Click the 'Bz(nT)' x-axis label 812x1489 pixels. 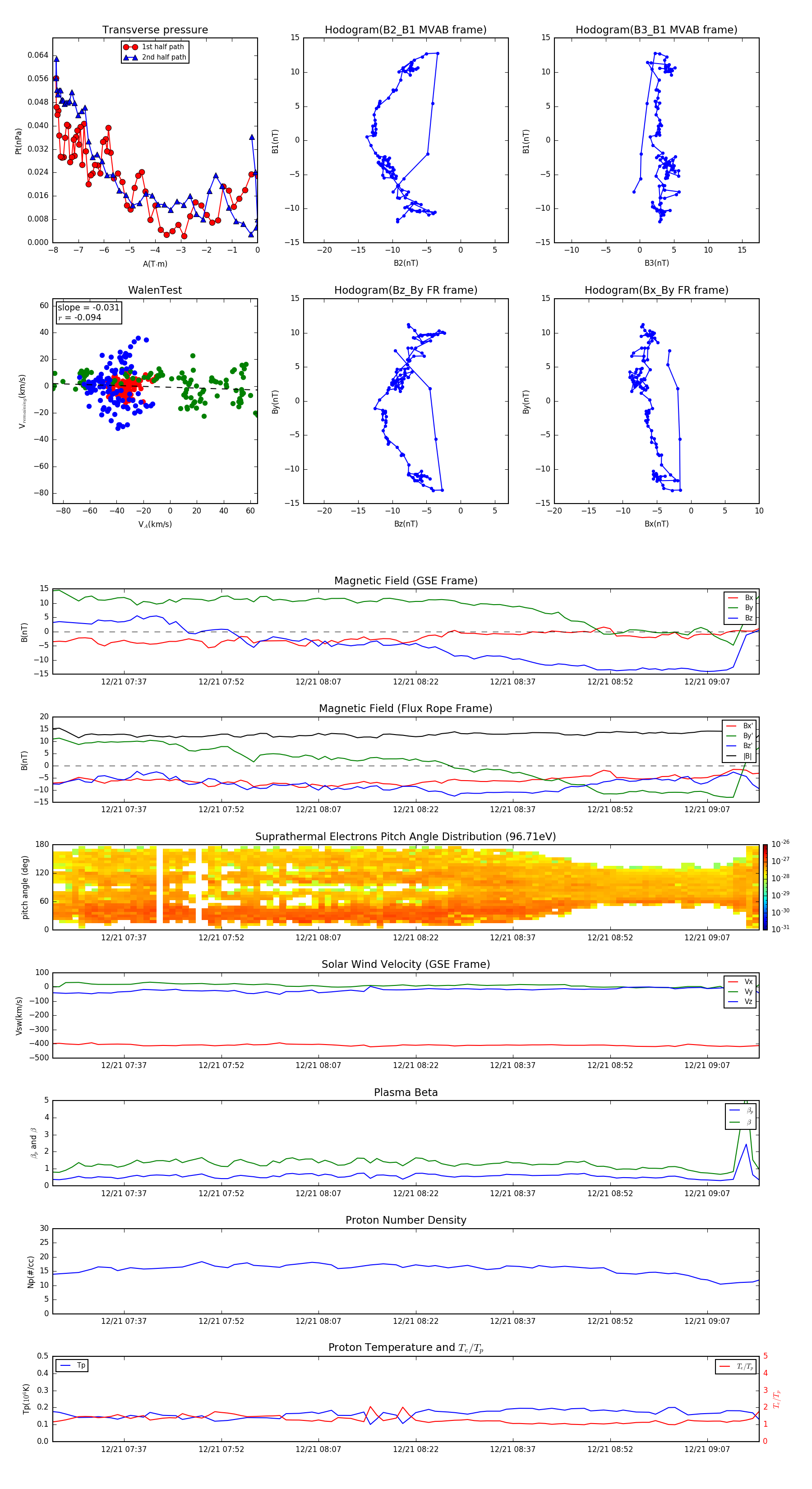406,524
